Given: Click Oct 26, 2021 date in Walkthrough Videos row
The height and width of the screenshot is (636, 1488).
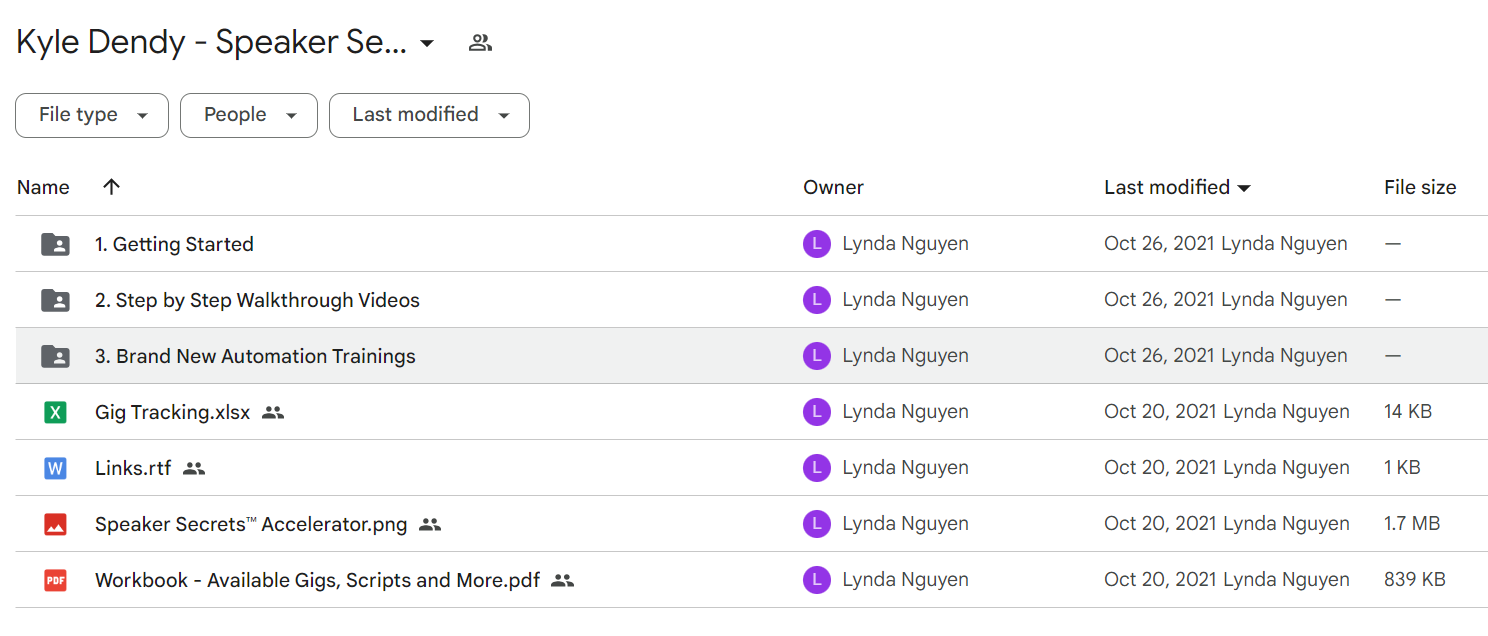Looking at the screenshot, I should tap(1160, 300).
